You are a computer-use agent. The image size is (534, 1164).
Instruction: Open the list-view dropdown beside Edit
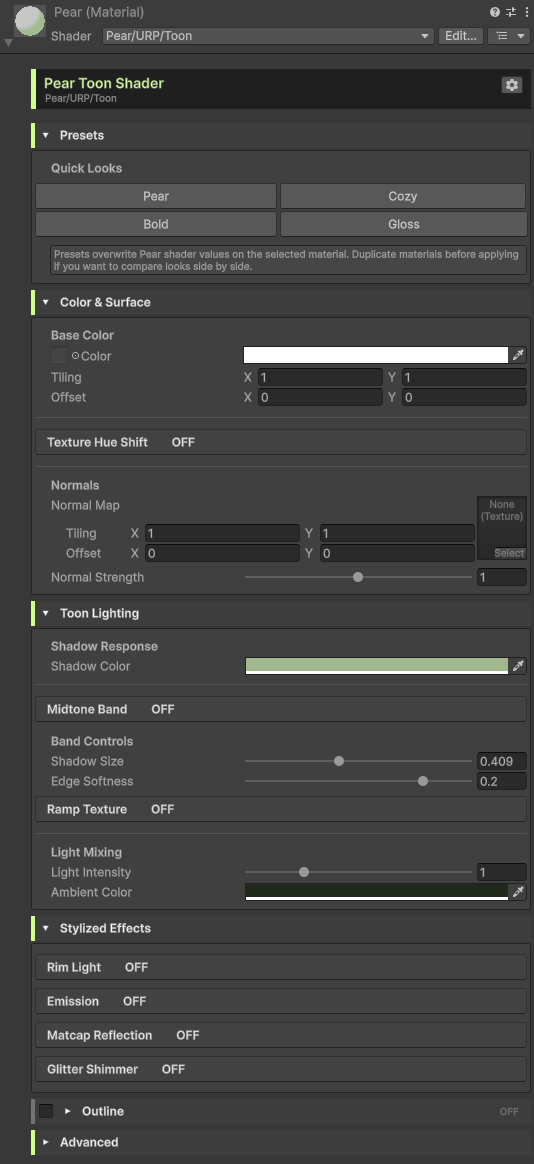pyautogui.click(x=509, y=36)
